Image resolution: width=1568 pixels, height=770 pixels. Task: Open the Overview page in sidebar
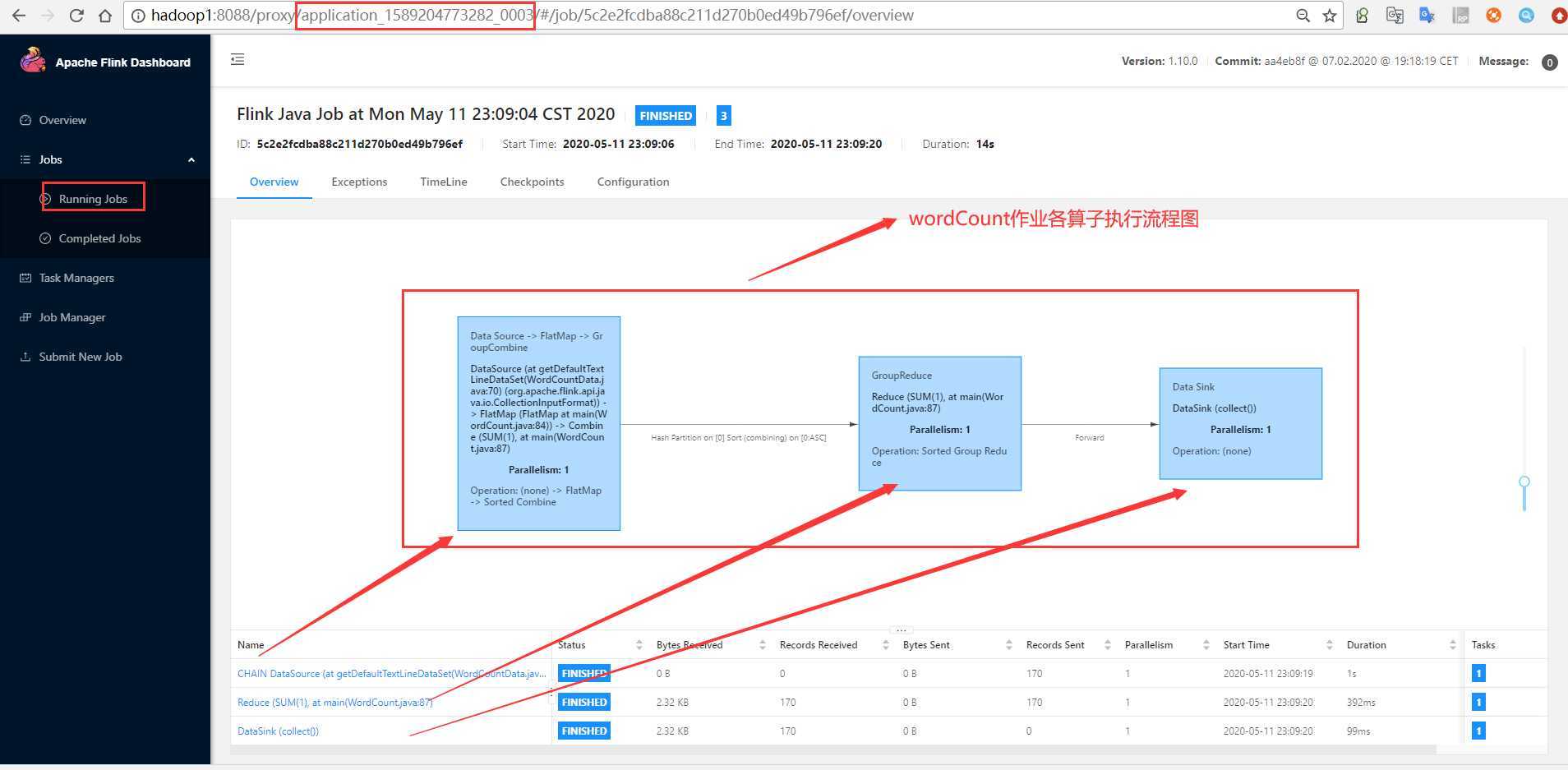62,120
